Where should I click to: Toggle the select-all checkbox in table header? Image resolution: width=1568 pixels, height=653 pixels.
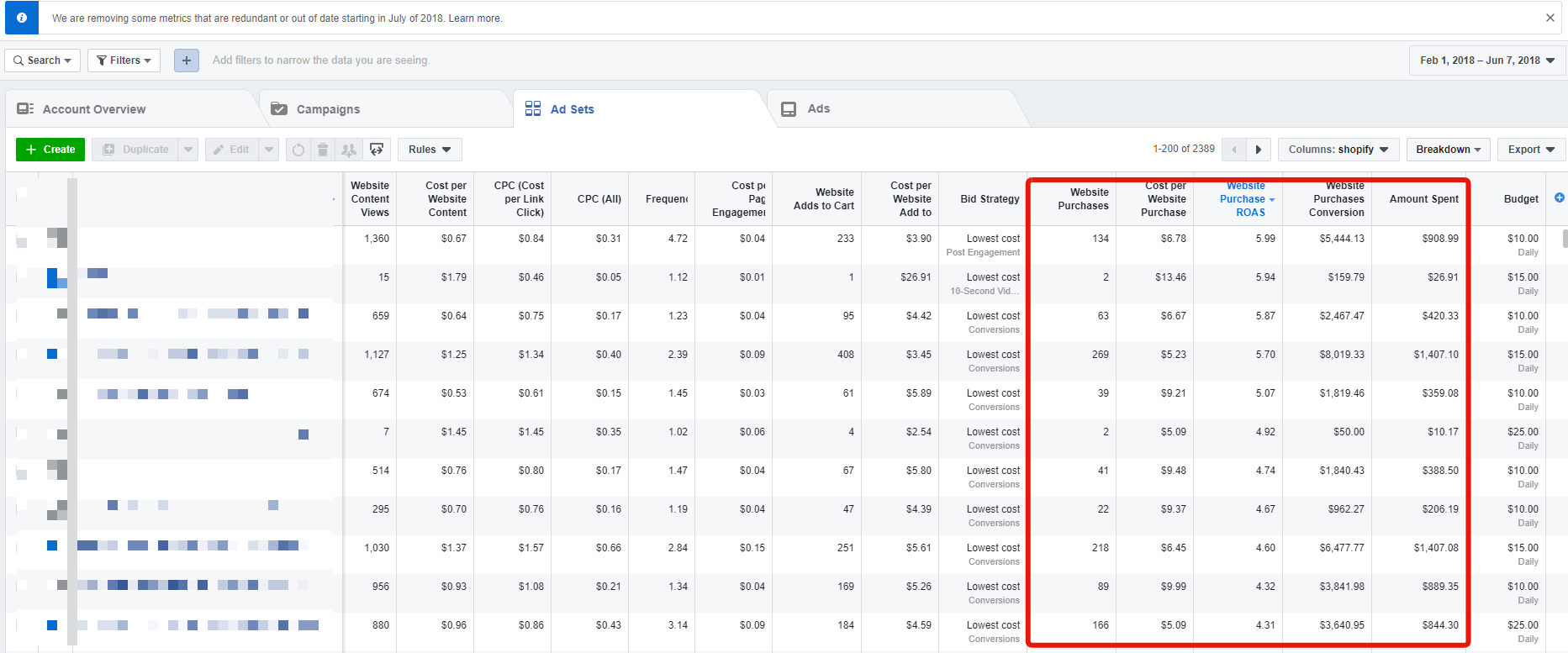click(22, 194)
